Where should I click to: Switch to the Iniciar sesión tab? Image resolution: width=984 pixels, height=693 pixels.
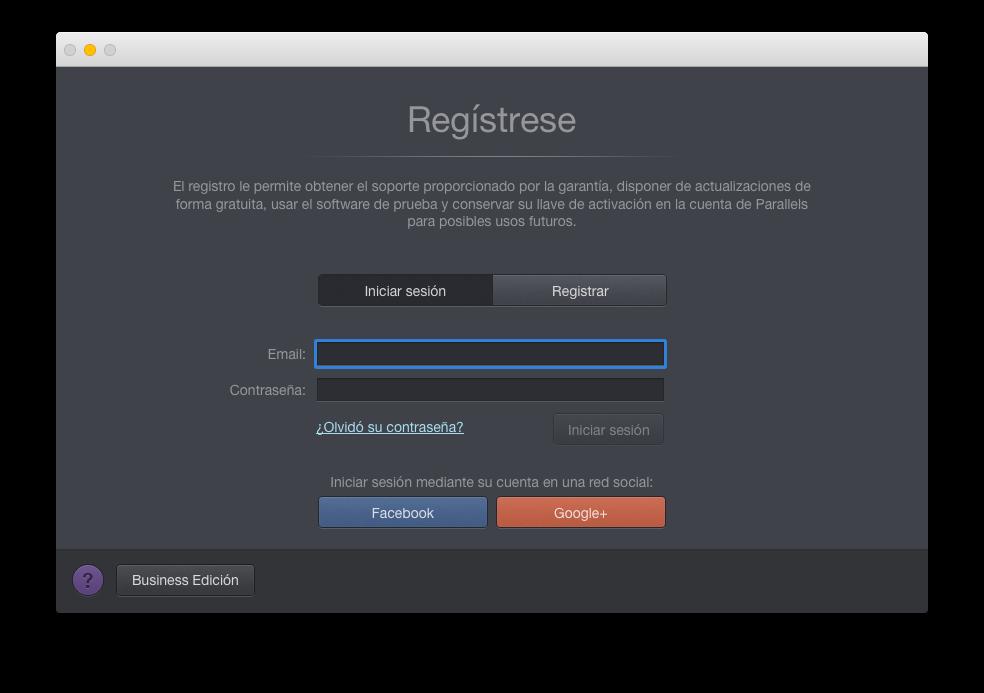pyautogui.click(x=405, y=291)
